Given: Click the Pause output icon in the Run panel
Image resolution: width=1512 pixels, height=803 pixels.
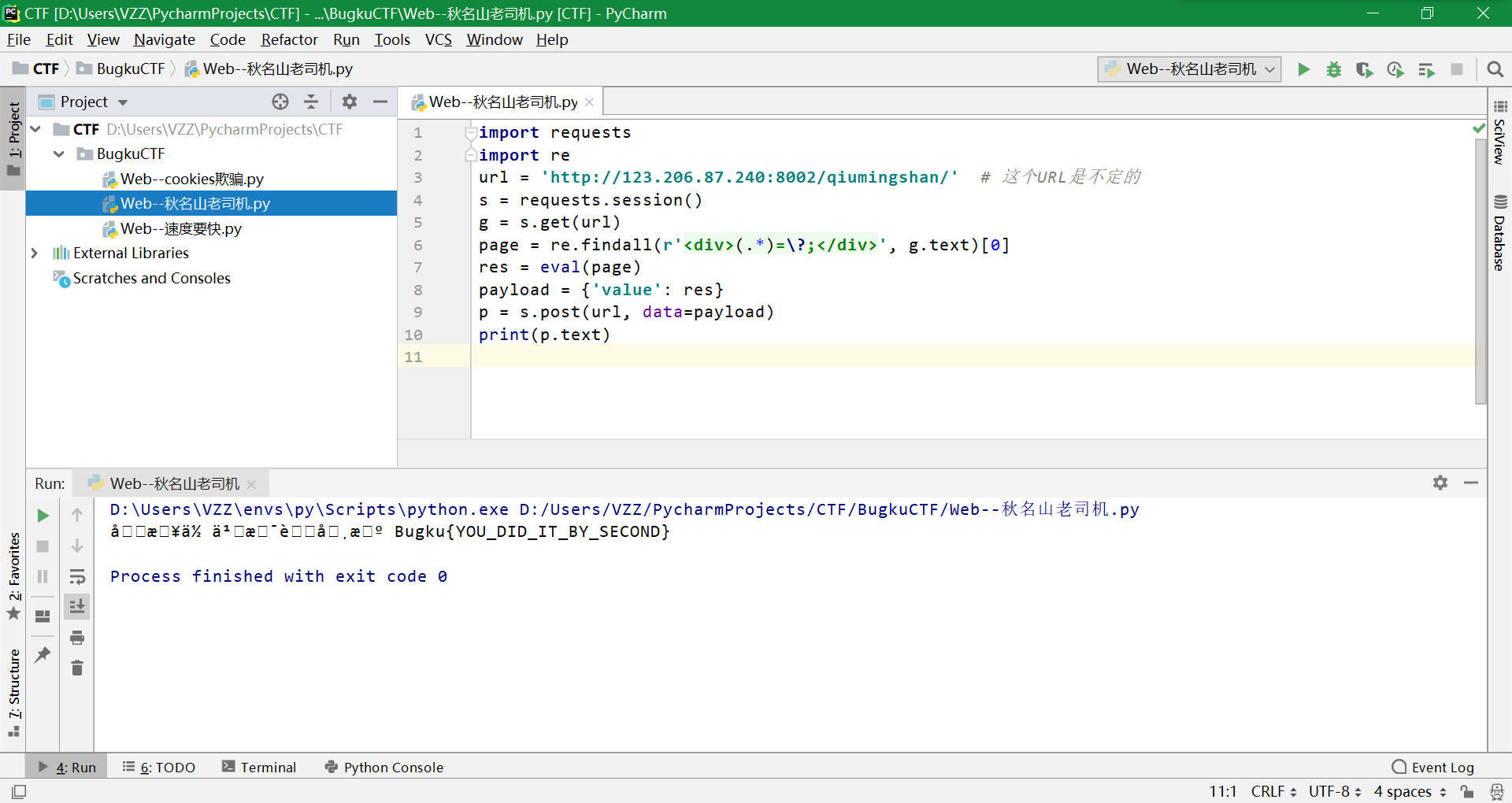Looking at the screenshot, I should coord(43,577).
